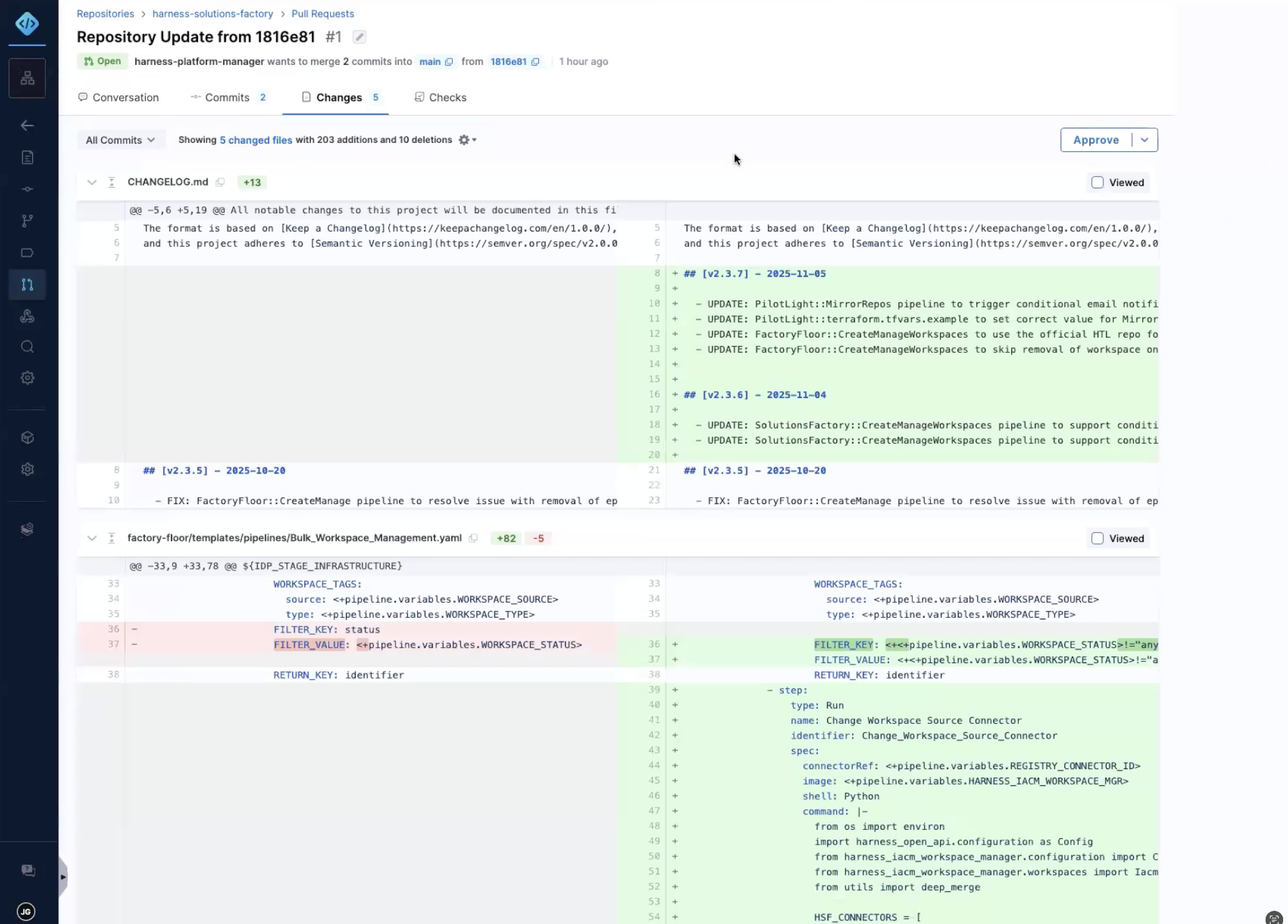Open the branches icon in the sidebar
This screenshot has height=924, width=1288.
(x=27, y=221)
